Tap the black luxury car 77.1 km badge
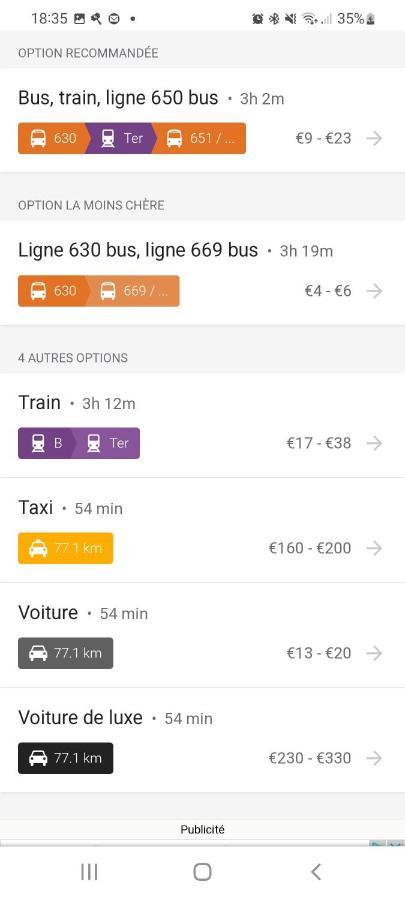 pos(65,758)
